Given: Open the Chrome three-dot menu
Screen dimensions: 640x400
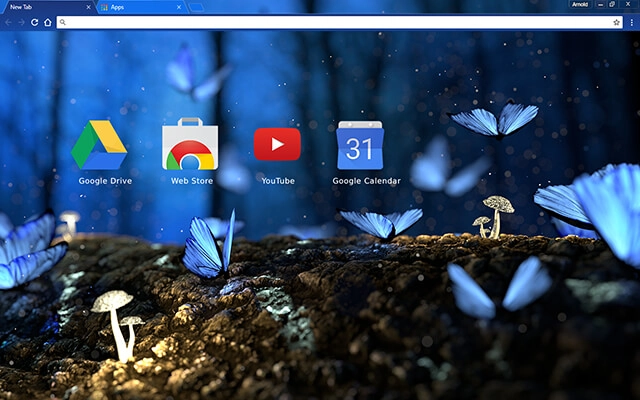Looking at the screenshot, I should 631,22.
